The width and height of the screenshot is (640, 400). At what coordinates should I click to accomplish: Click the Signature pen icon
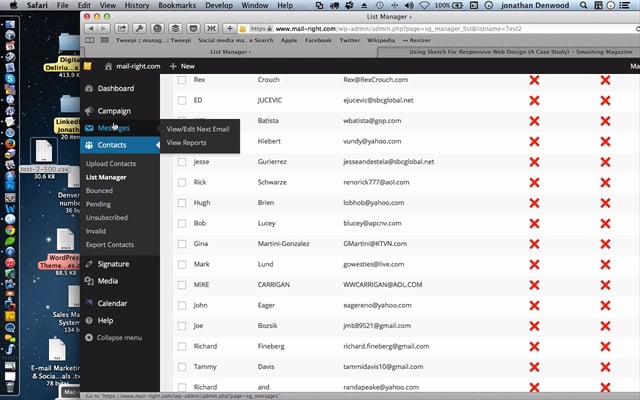pos(89,264)
